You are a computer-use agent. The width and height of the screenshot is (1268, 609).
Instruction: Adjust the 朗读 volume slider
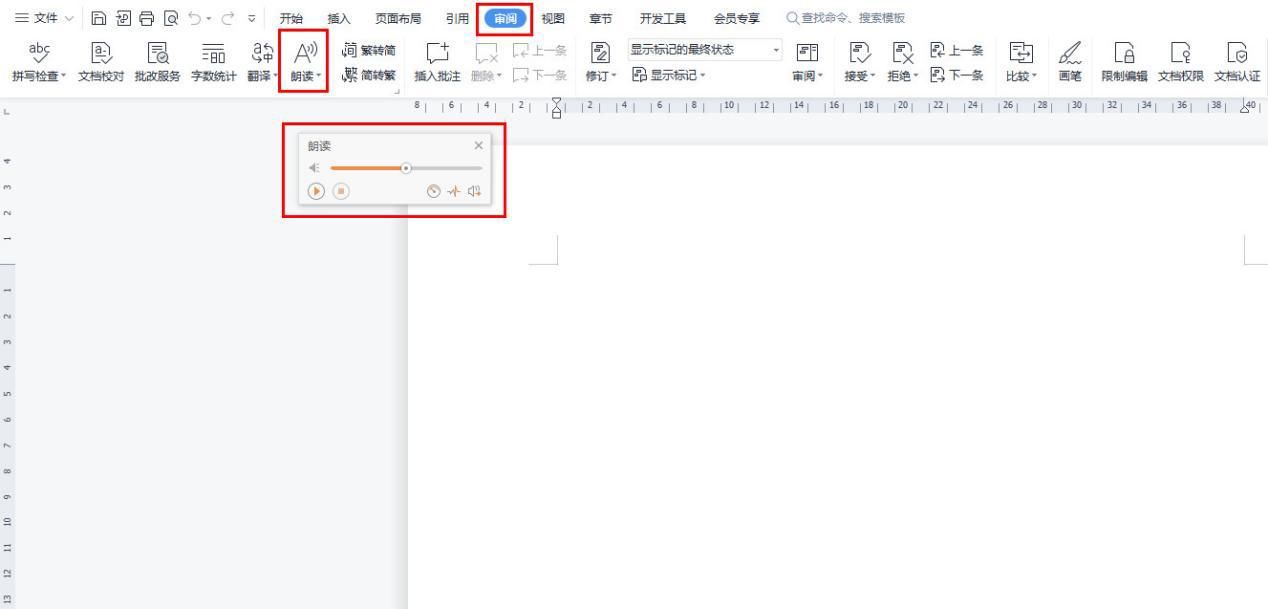(406, 168)
